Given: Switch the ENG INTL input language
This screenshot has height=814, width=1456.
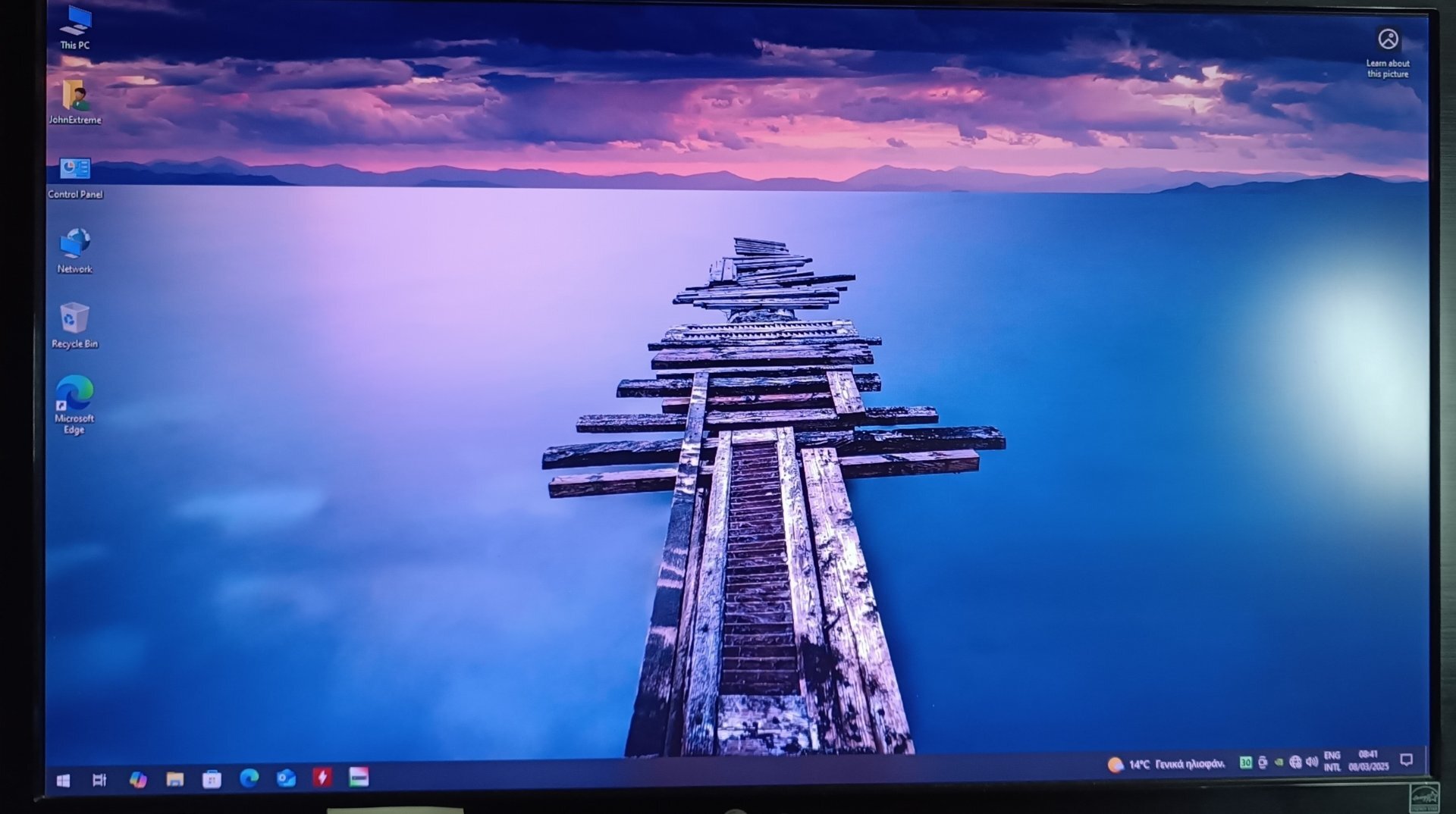Looking at the screenshot, I should [x=1332, y=762].
